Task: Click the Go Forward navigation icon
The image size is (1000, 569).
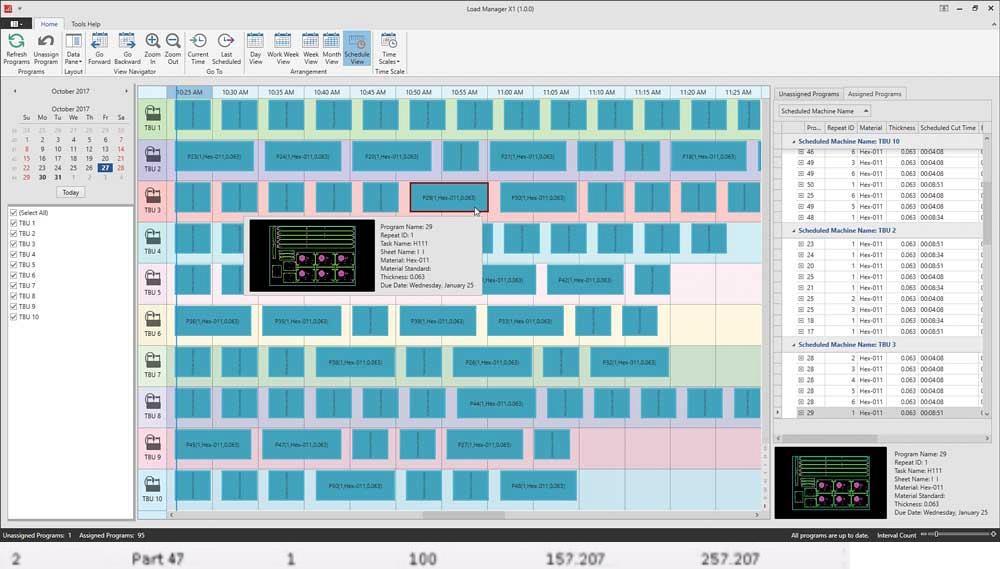Action: coord(99,42)
